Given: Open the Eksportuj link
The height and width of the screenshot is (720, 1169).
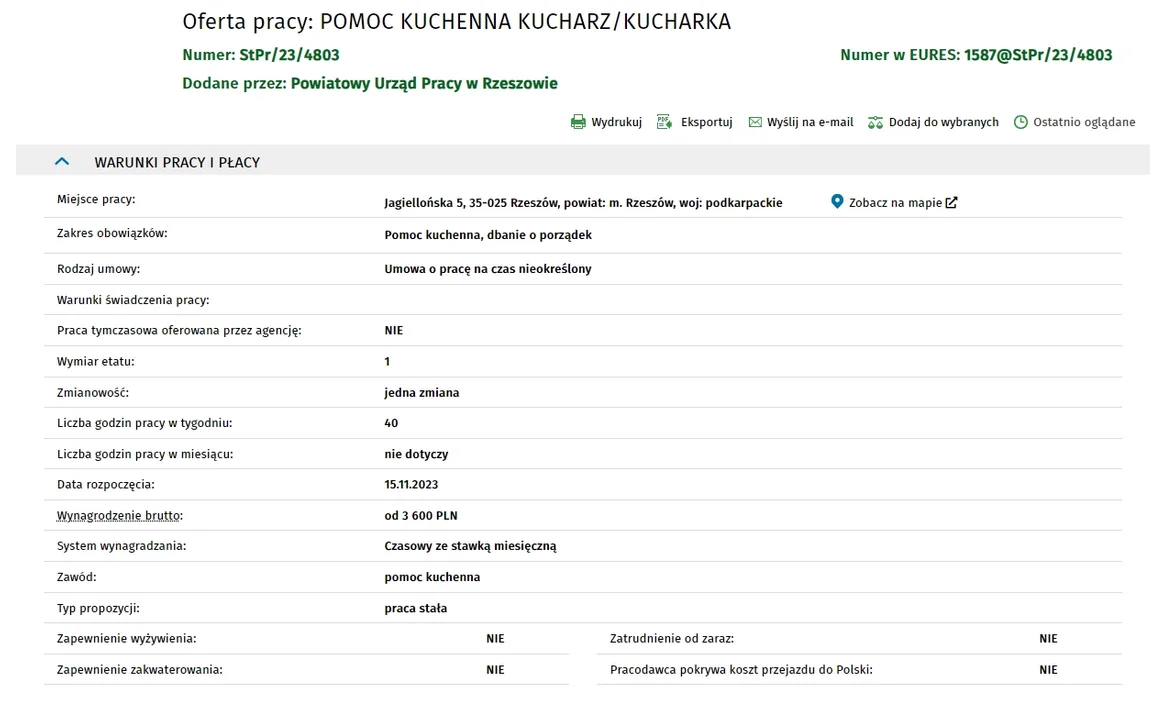Looking at the screenshot, I should [707, 122].
